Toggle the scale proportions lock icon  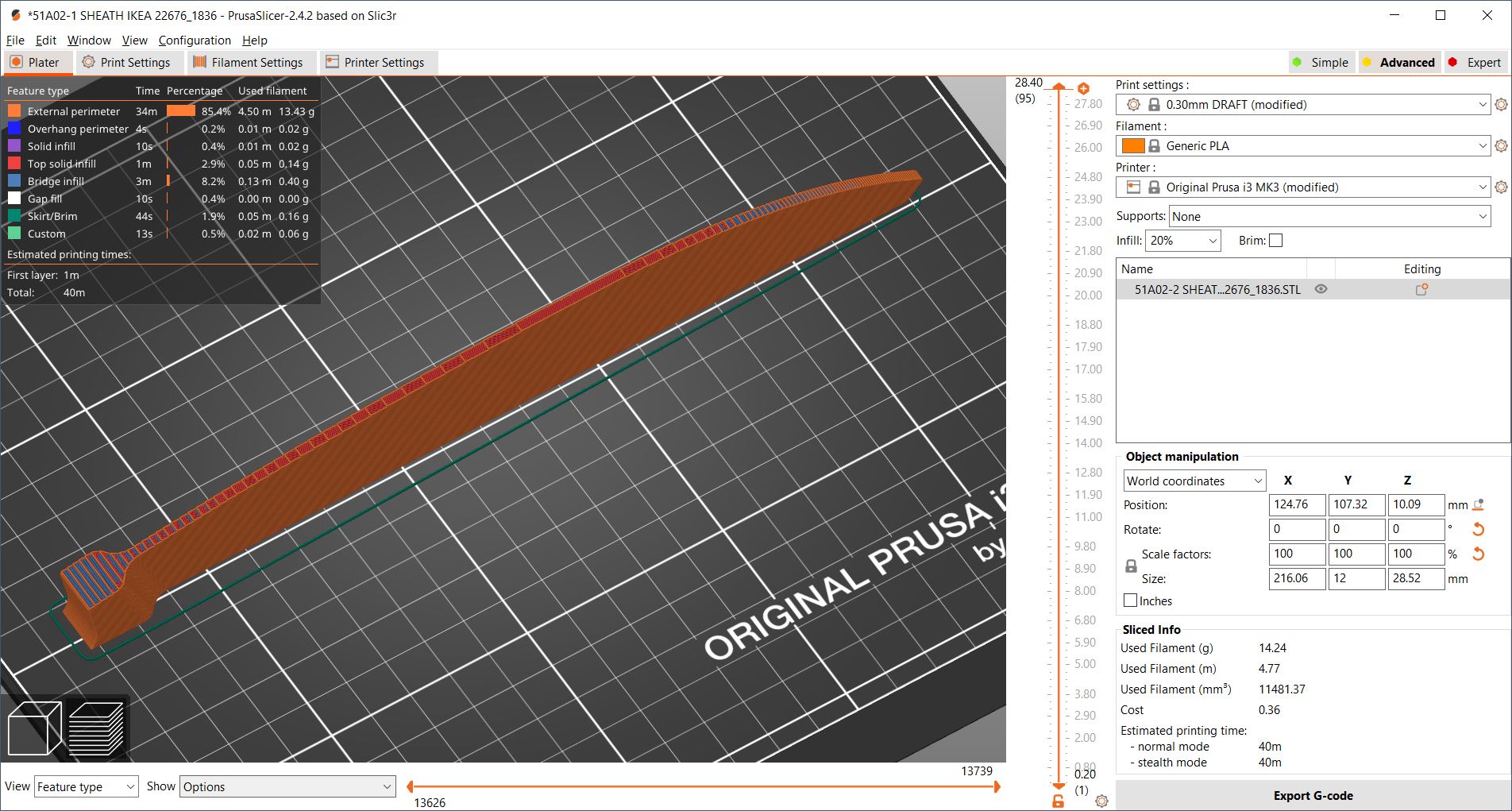tap(1131, 566)
